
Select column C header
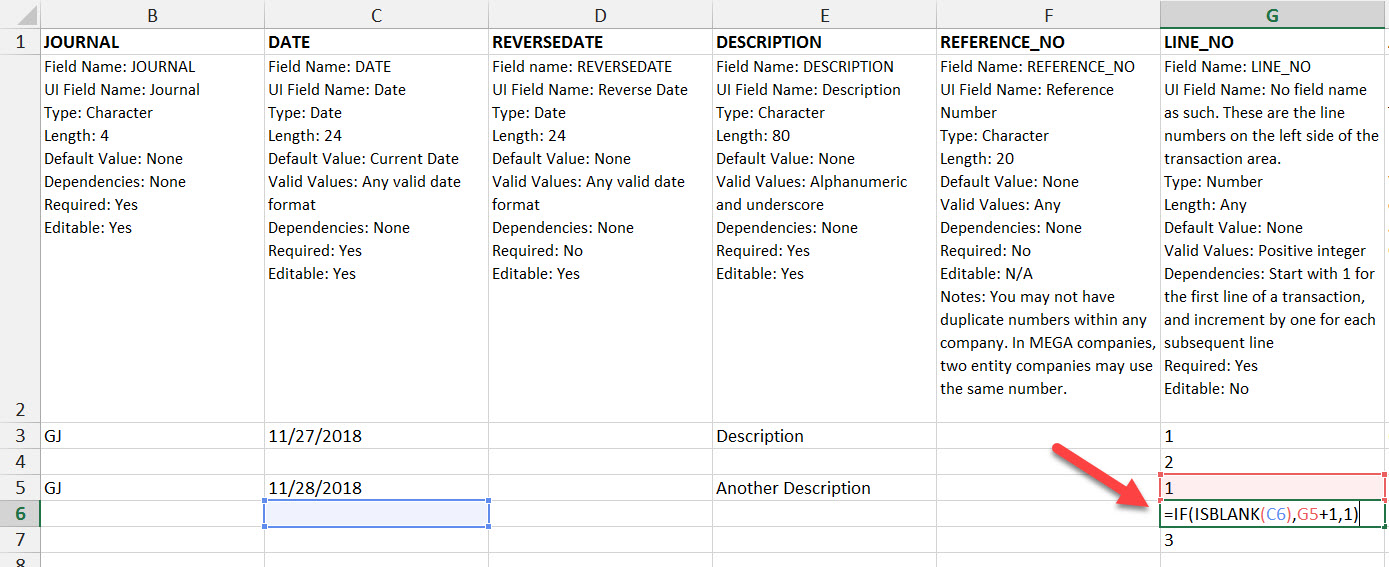tap(376, 15)
